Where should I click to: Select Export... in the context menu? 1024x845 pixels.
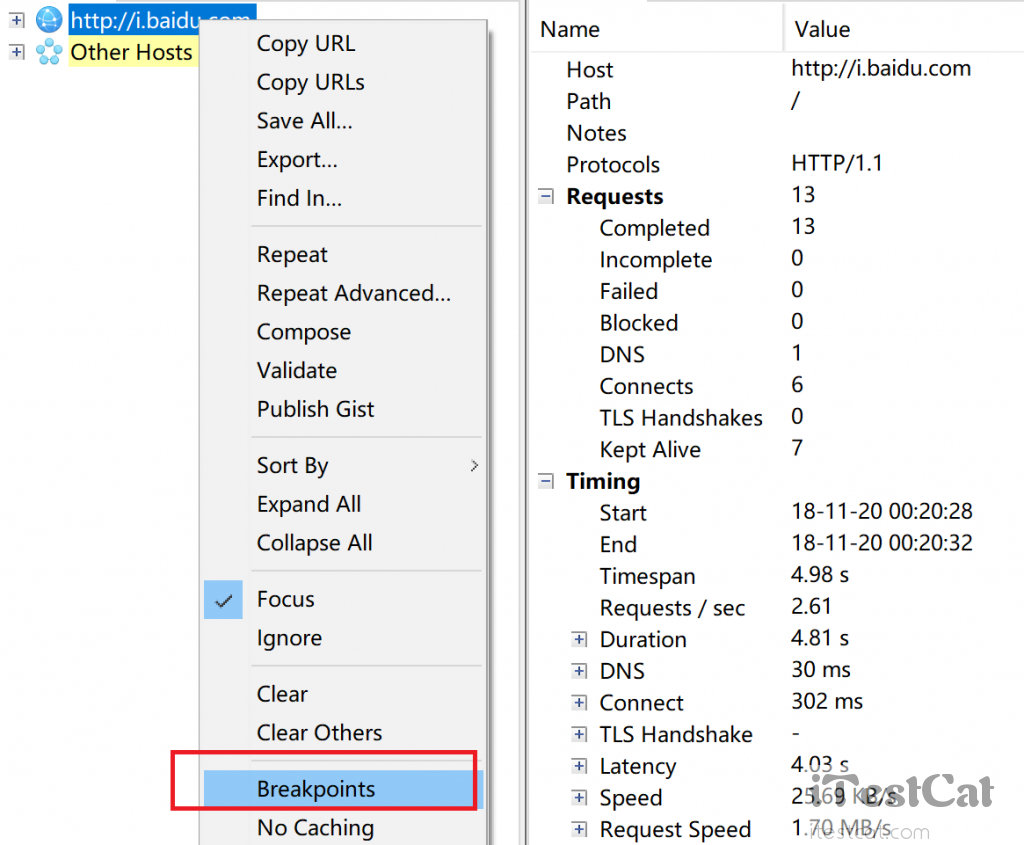pos(344,159)
